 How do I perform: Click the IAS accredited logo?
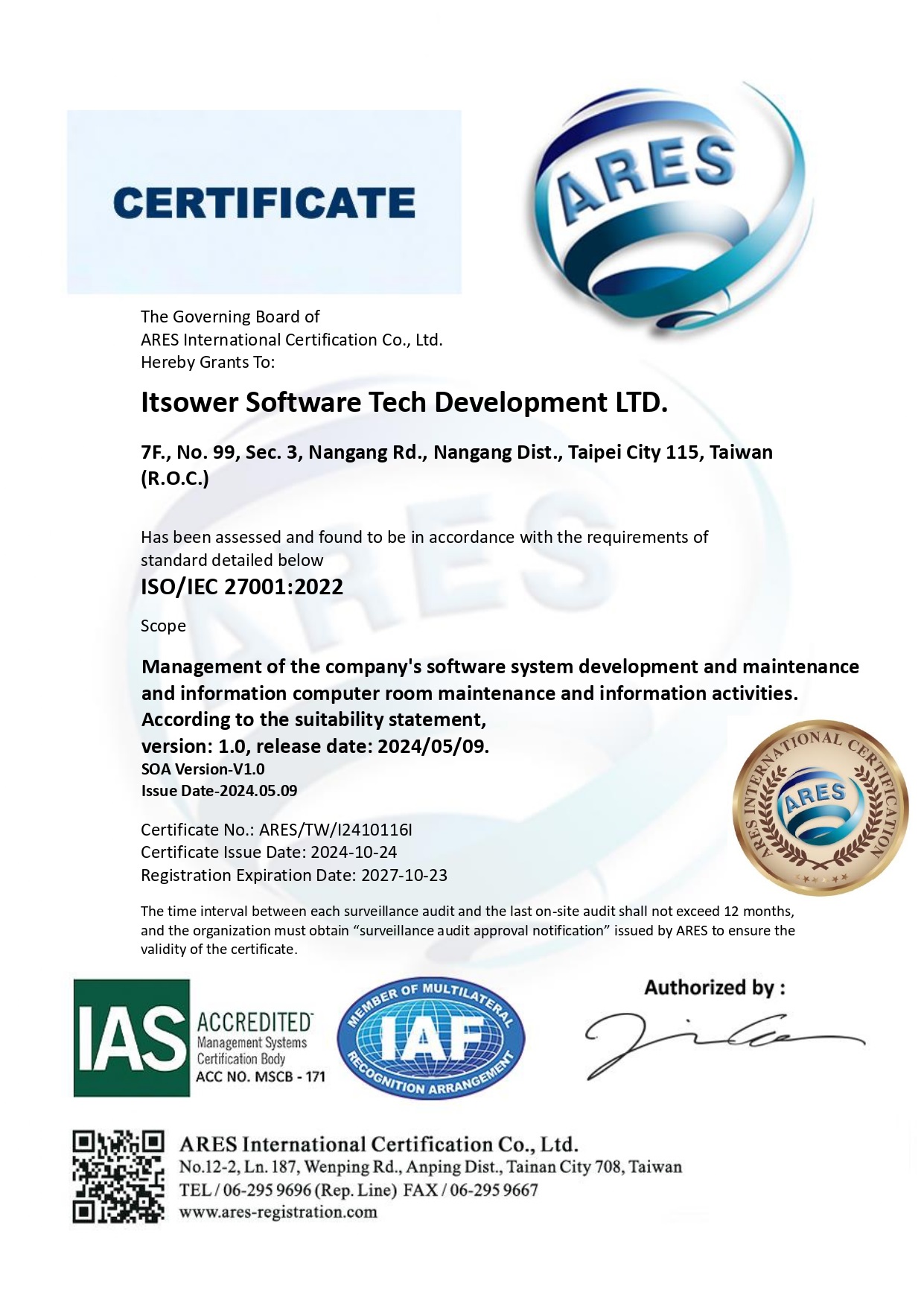[x=200, y=1037]
